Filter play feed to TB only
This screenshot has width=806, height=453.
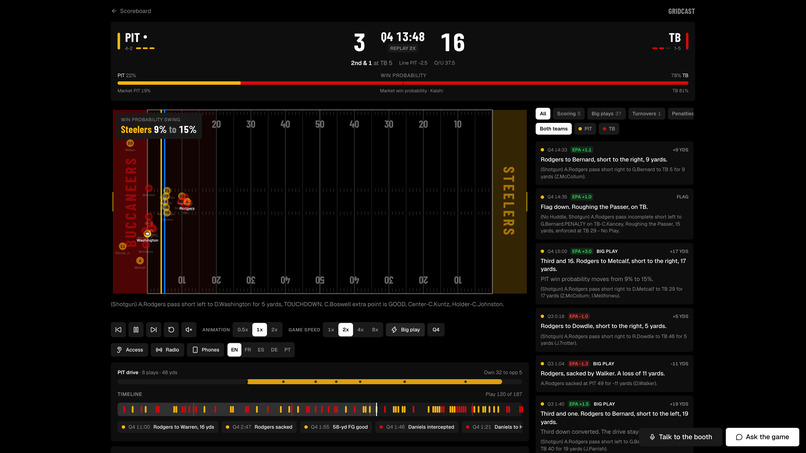(x=609, y=129)
